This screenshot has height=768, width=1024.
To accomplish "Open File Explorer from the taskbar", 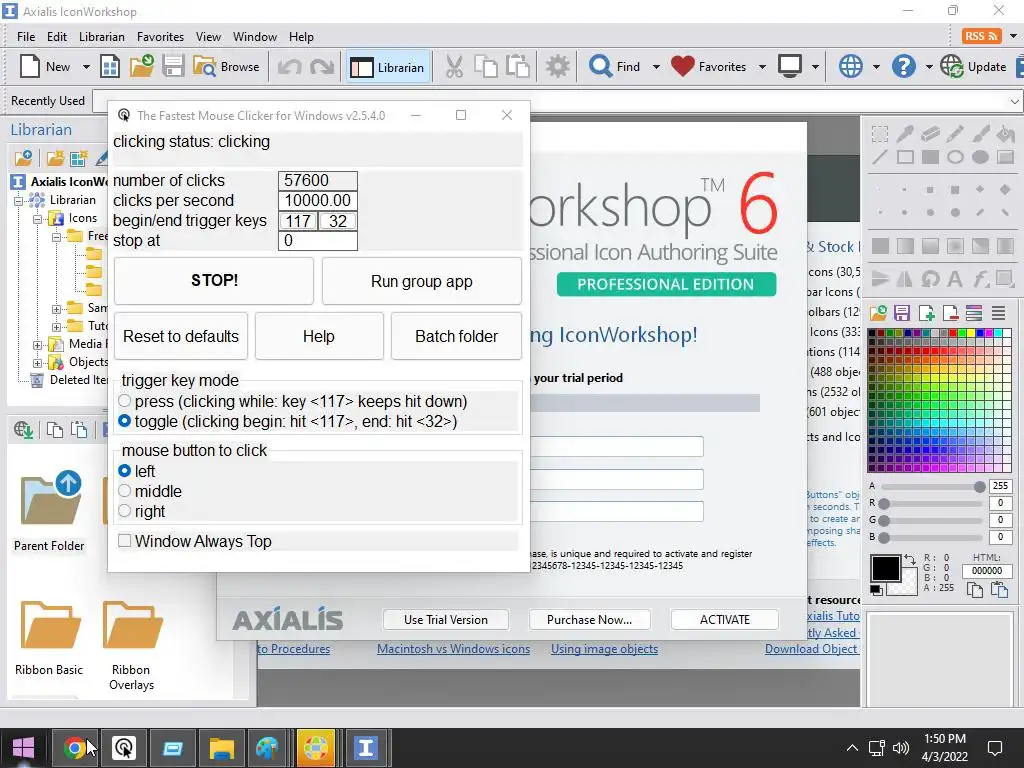I will pos(221,748).
